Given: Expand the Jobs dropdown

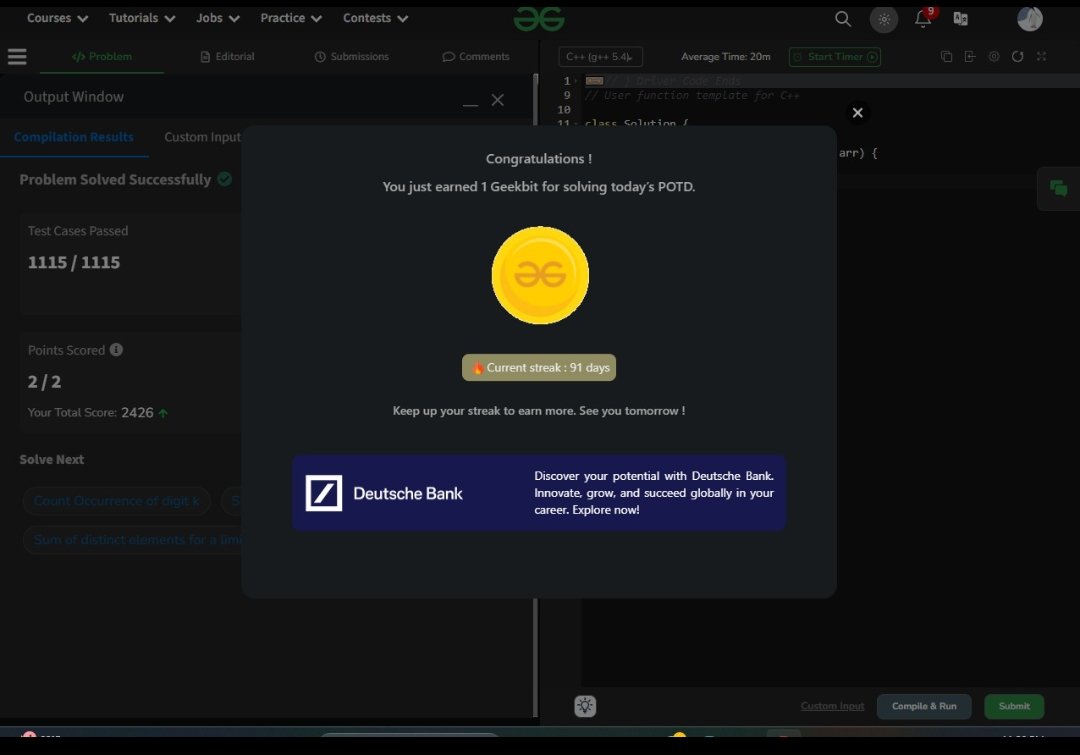Looking at the screenshot, I should pos(218,18).
